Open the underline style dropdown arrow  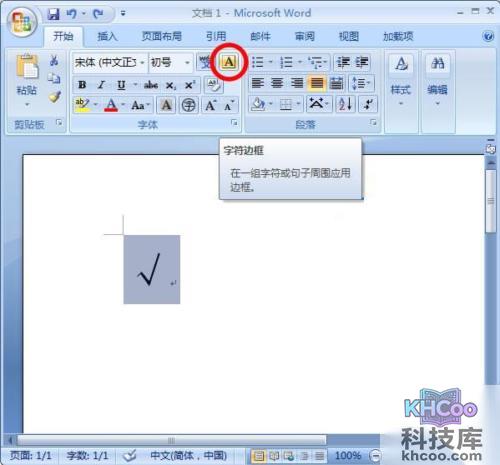(x=135, y=85)
